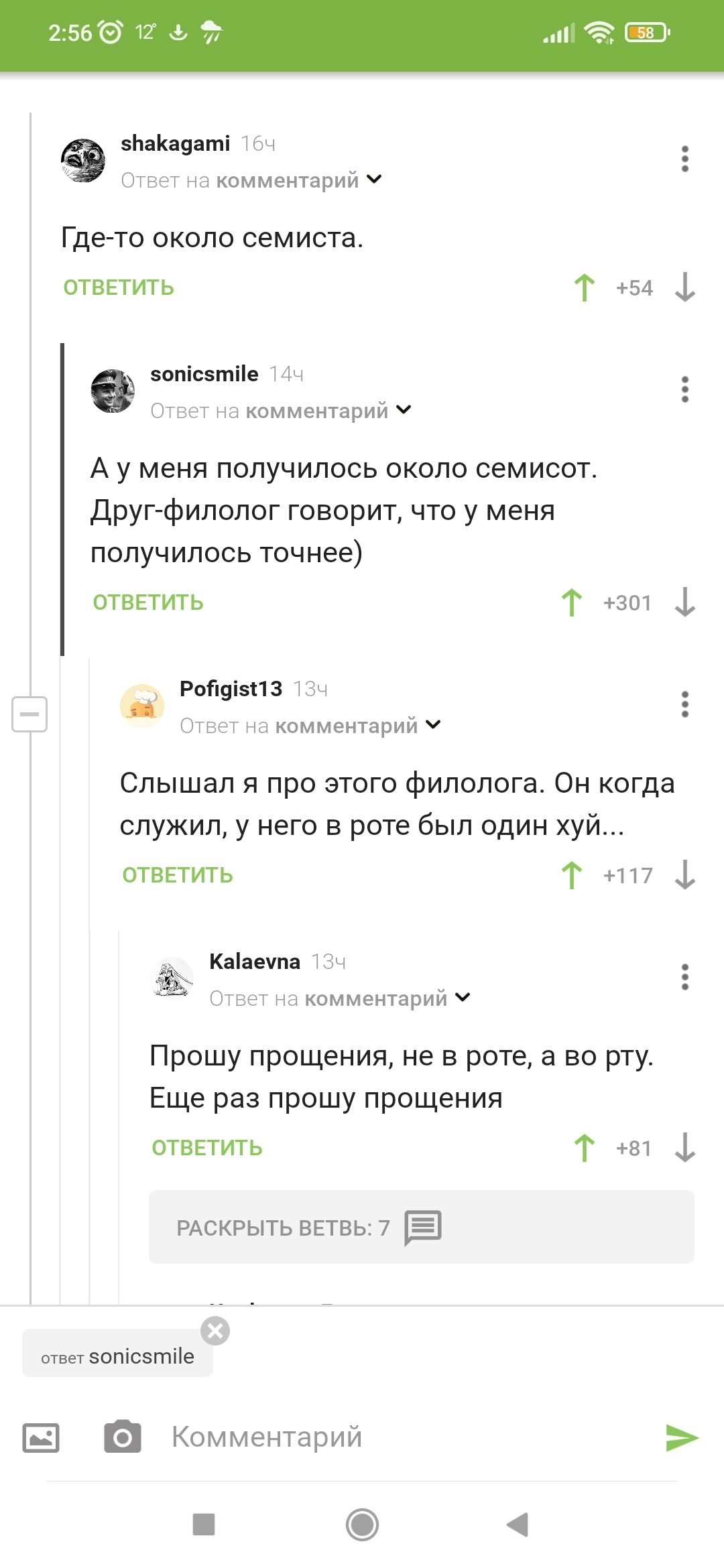Open three-dot menu on shakagami's comment

684,159
